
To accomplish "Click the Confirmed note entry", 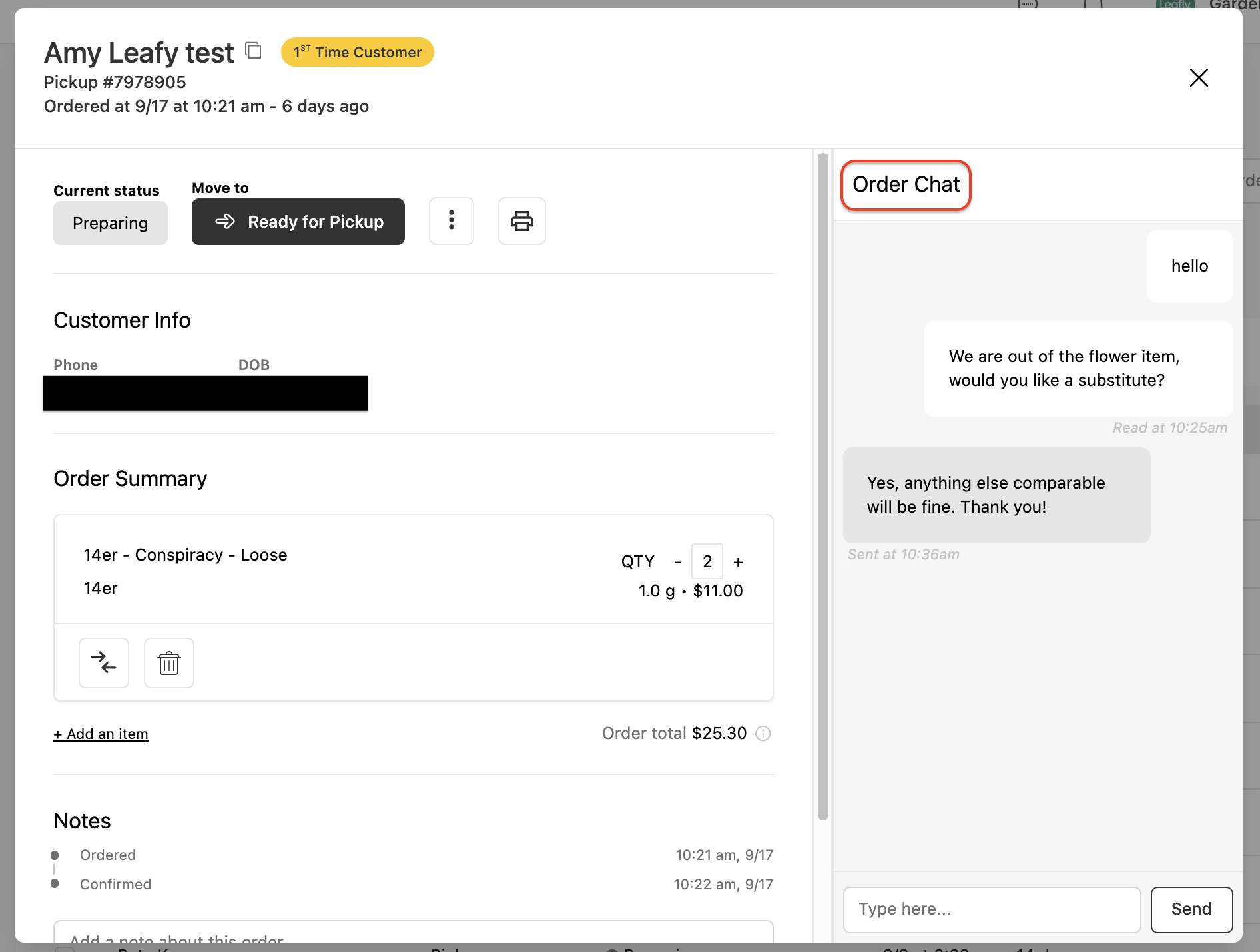I will tap(115, 884).
